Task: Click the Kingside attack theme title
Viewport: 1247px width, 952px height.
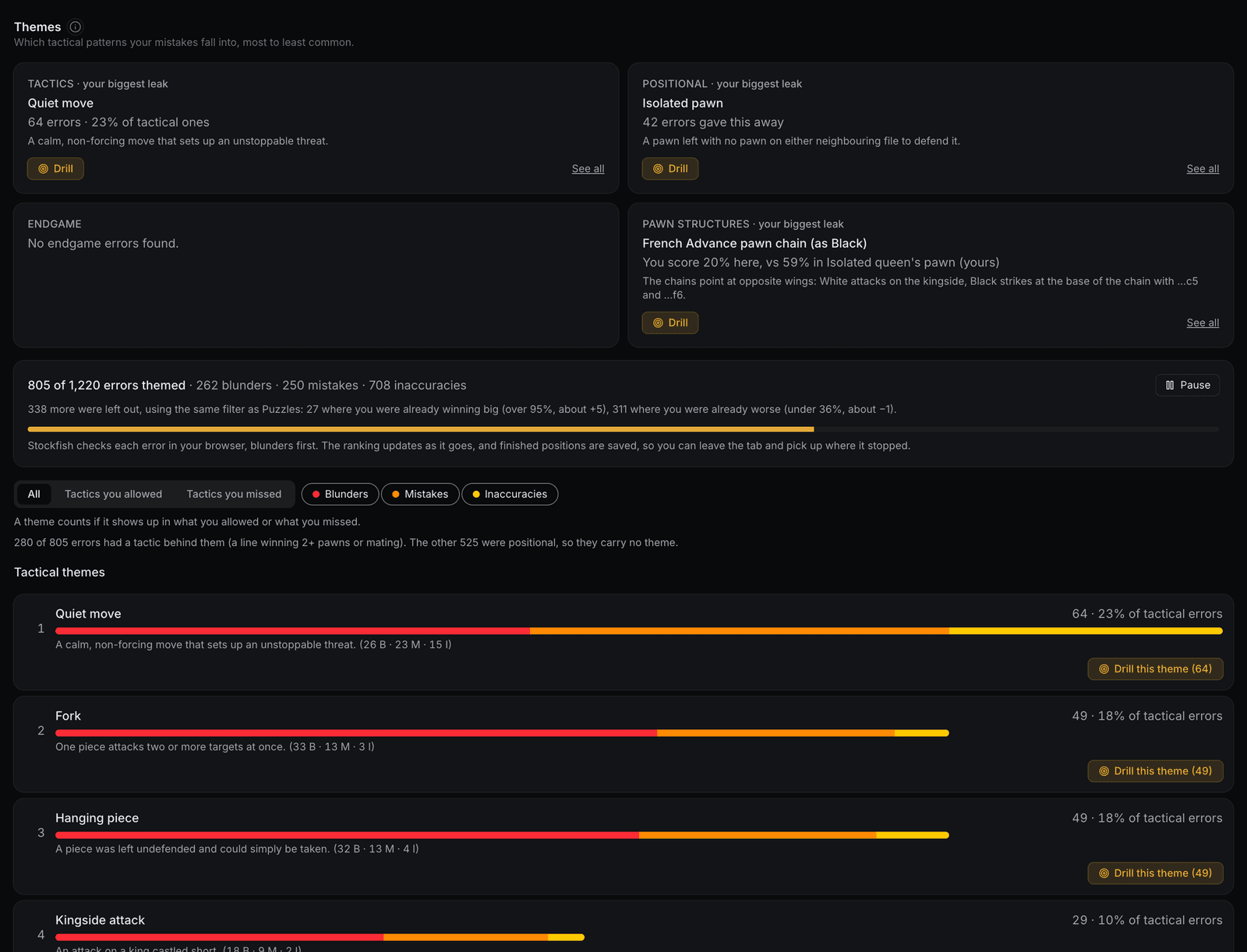Action: (x=100, y=920)
